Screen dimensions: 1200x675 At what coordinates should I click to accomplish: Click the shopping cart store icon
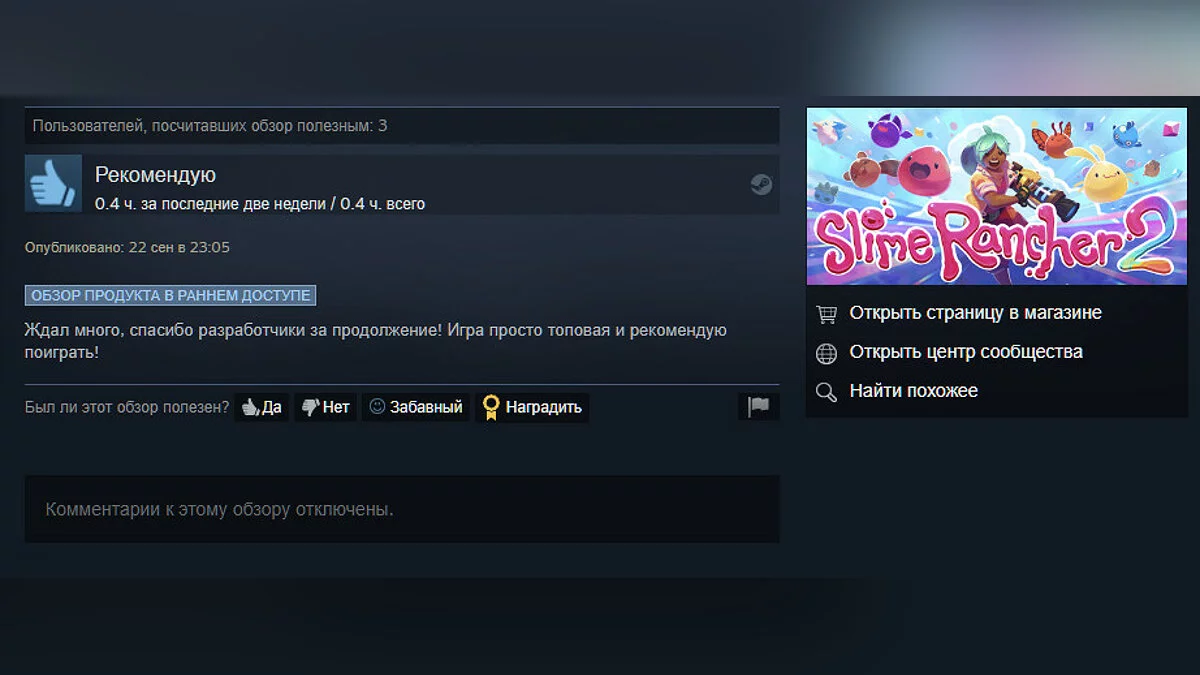[826, 313]
